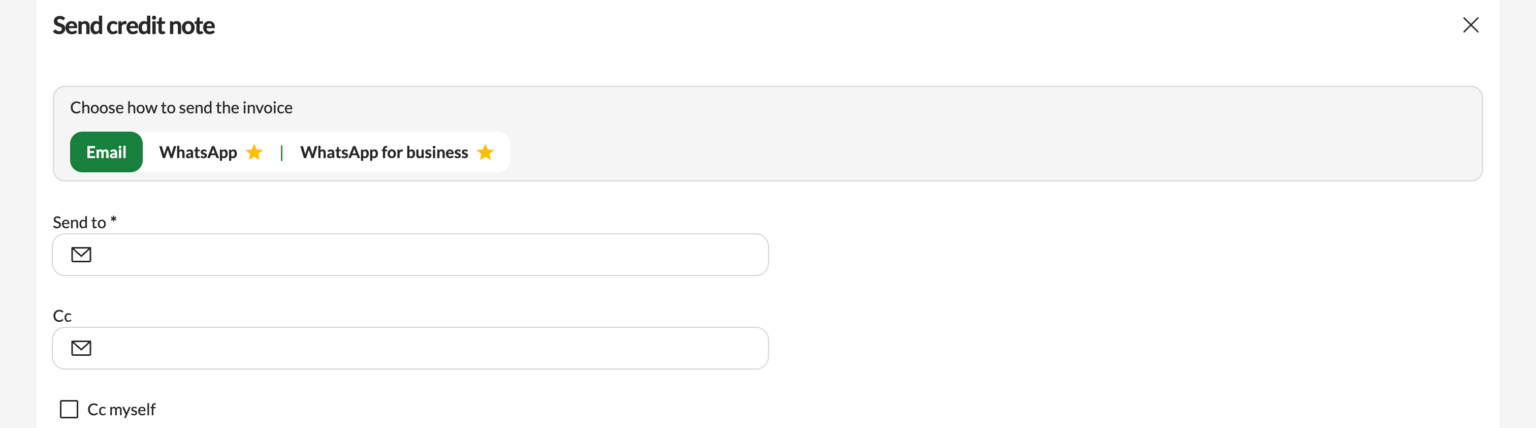Click the "Send credit note" heading
This screenshot has height=428, width=1536.
click(133, 26)
